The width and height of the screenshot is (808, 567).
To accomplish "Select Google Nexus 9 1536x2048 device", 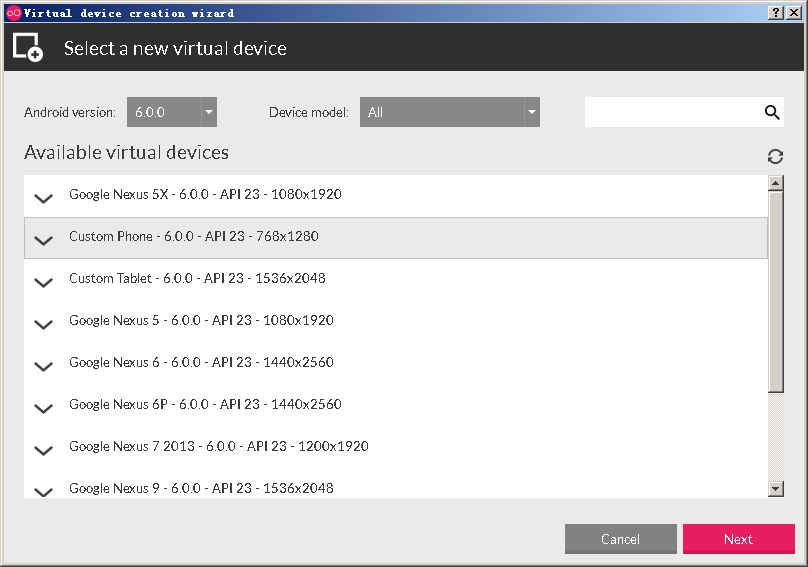I will click(396, 484).
